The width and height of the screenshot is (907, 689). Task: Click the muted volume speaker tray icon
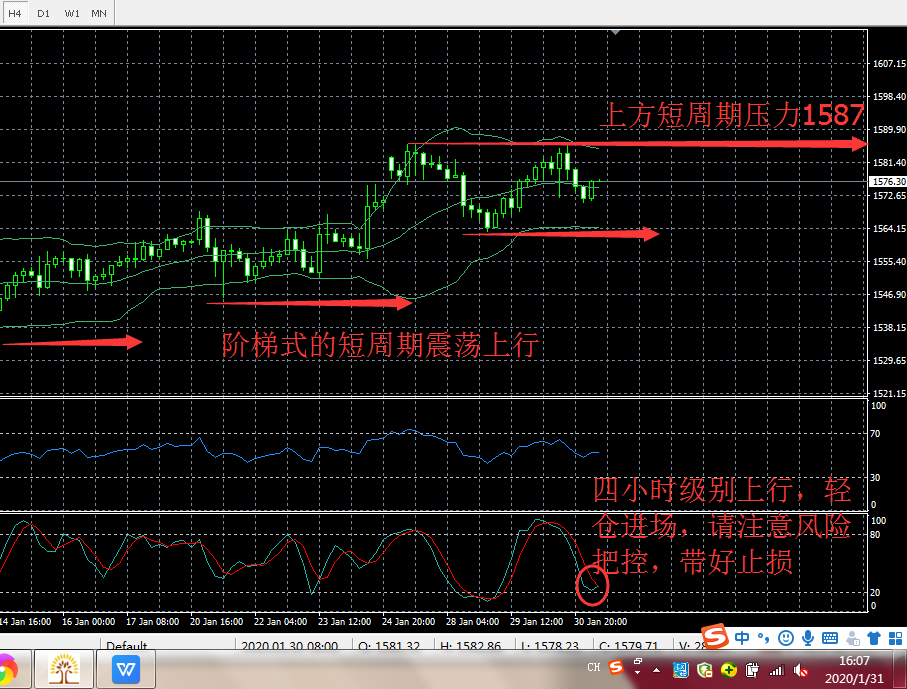801,670
